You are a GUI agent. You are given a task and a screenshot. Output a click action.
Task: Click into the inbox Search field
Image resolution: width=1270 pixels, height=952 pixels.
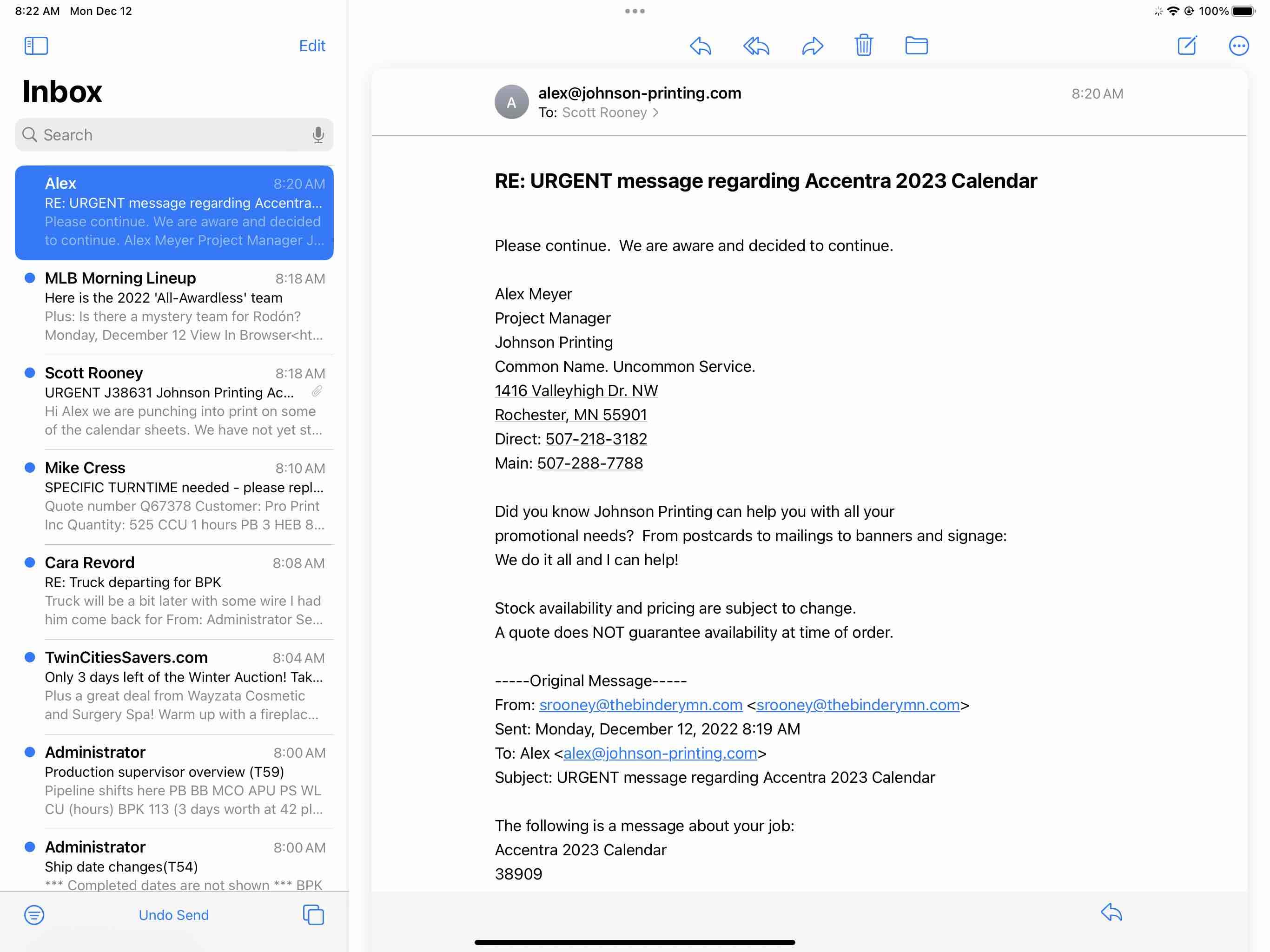coord(166,135)
